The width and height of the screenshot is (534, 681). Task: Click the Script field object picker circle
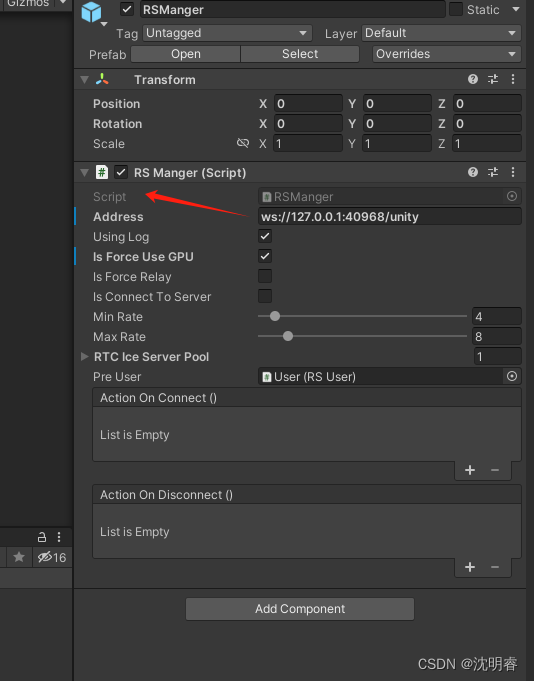click(512, 196)
